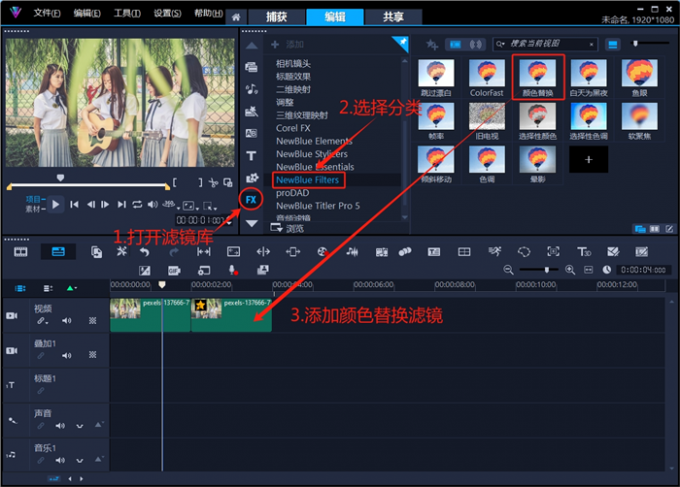Add to favorites star icon
This screenshot has width=680, height=487.
[432, 44]
